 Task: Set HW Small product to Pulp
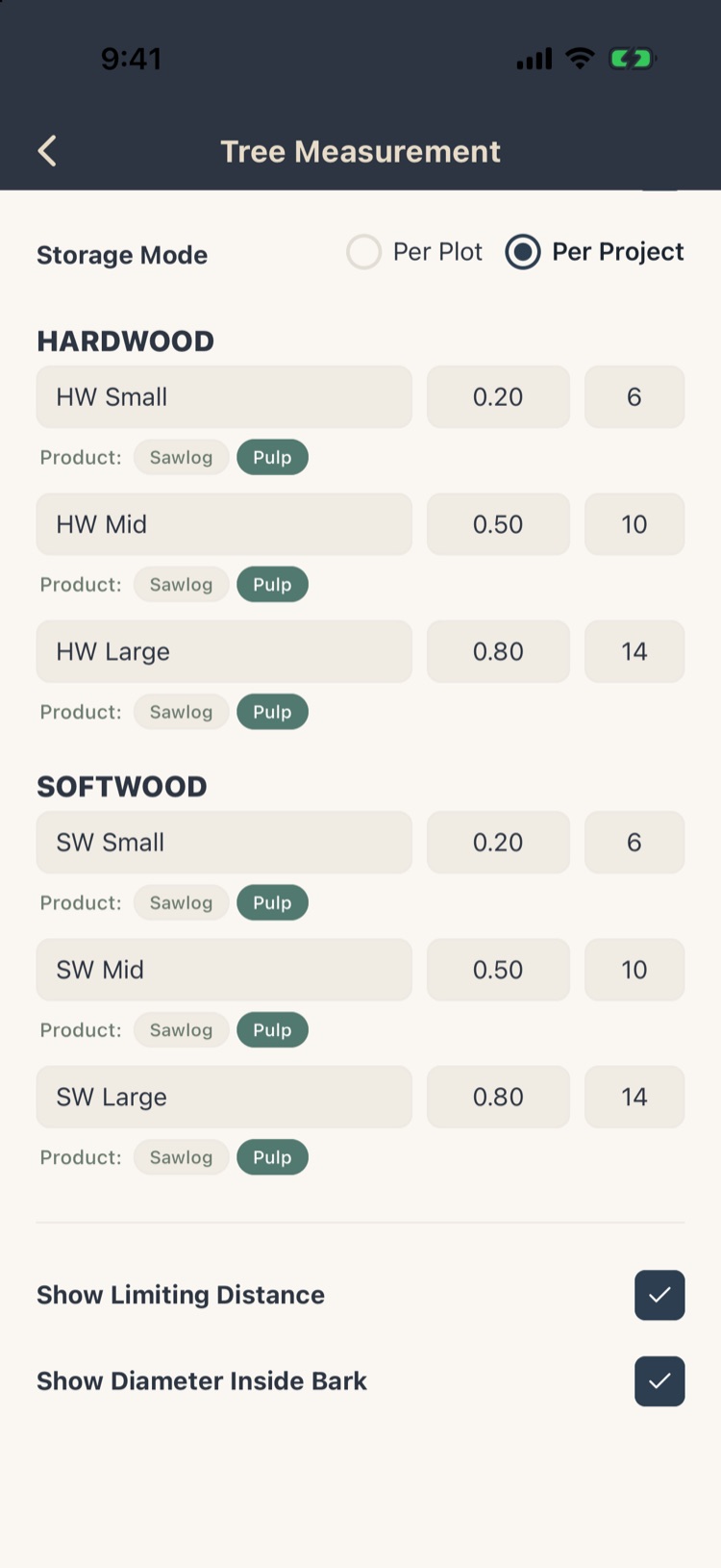tap(272, 458)
